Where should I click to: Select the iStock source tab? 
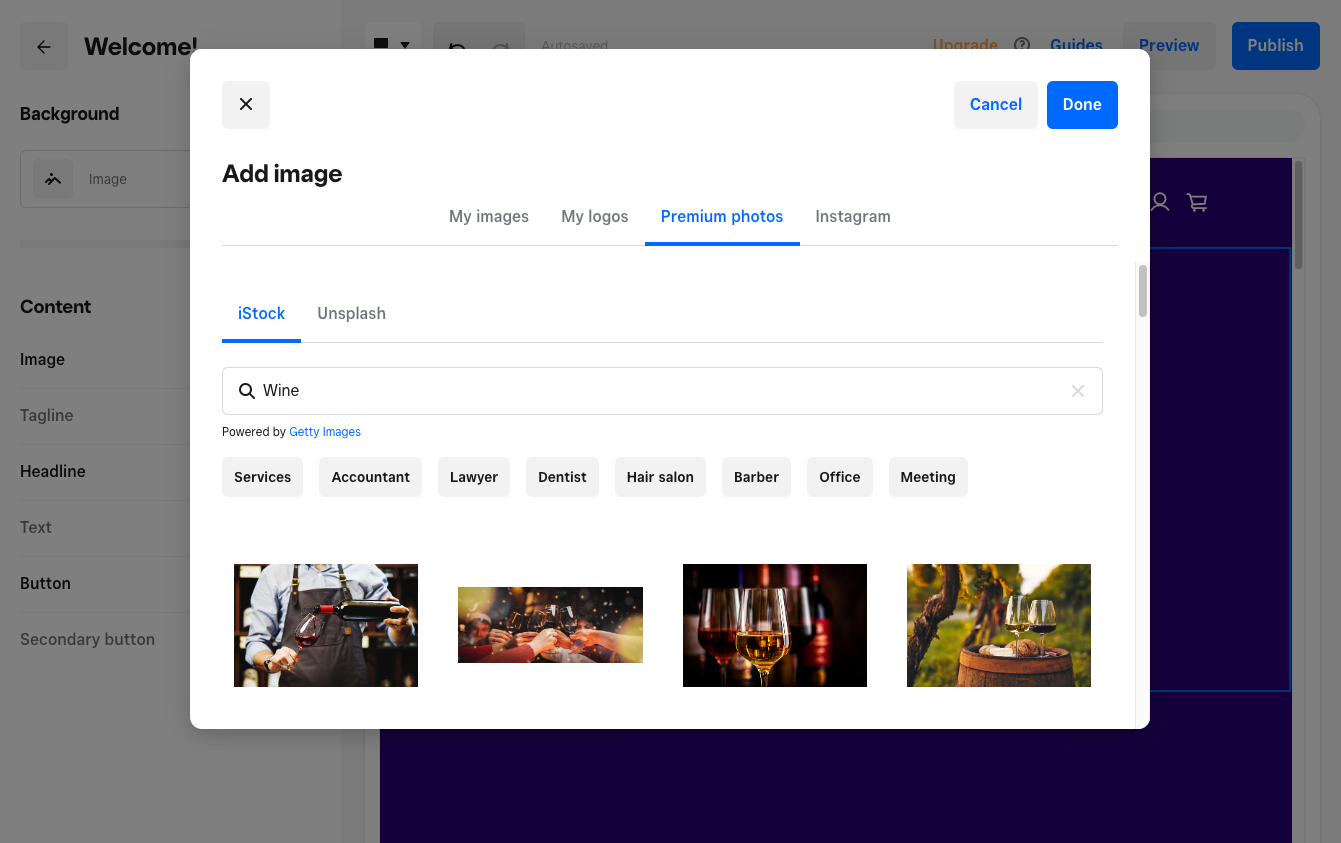pyautogui.click(x=262, y=313)
